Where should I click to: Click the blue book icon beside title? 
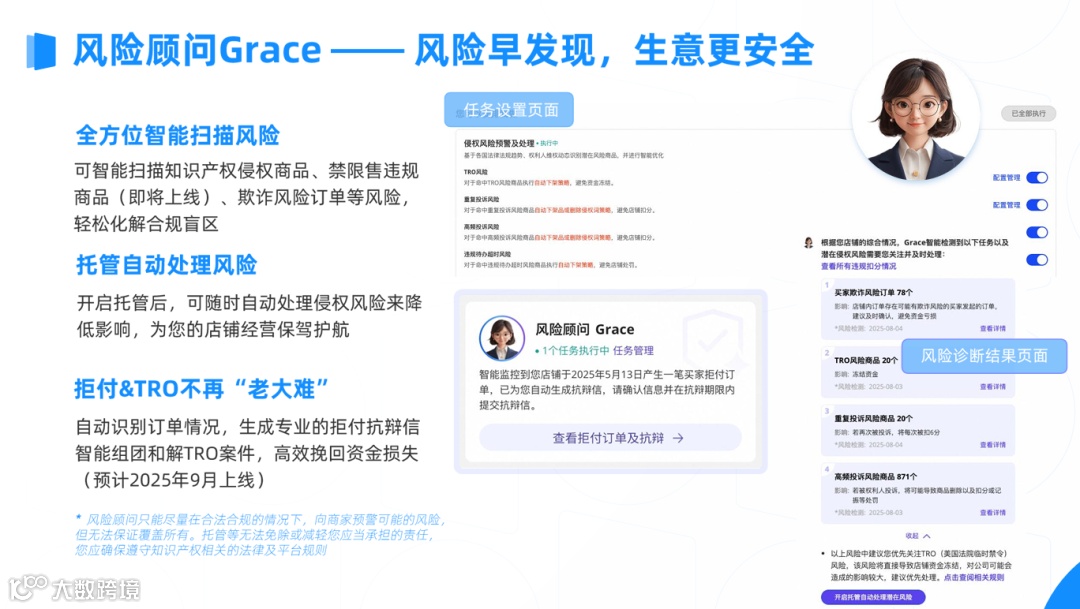41,51
